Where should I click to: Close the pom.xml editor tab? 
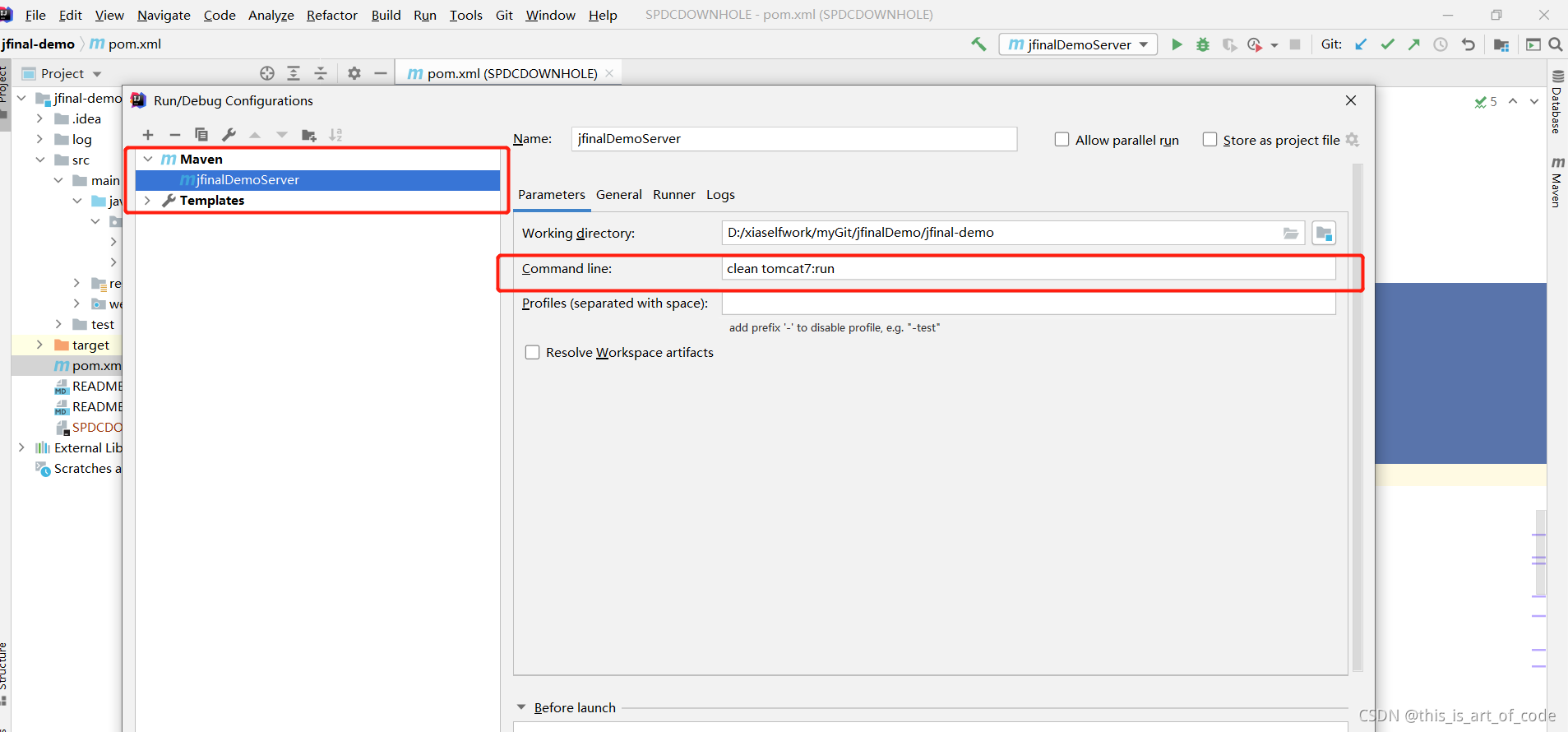click(609, 73)
